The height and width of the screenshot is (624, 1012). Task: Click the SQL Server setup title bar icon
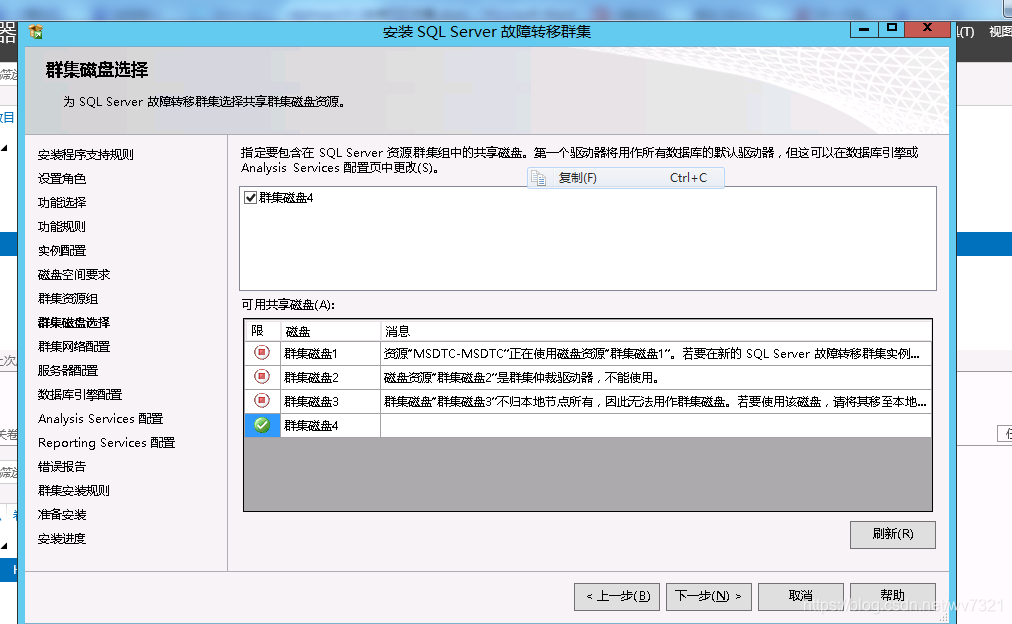click(36, 32)
